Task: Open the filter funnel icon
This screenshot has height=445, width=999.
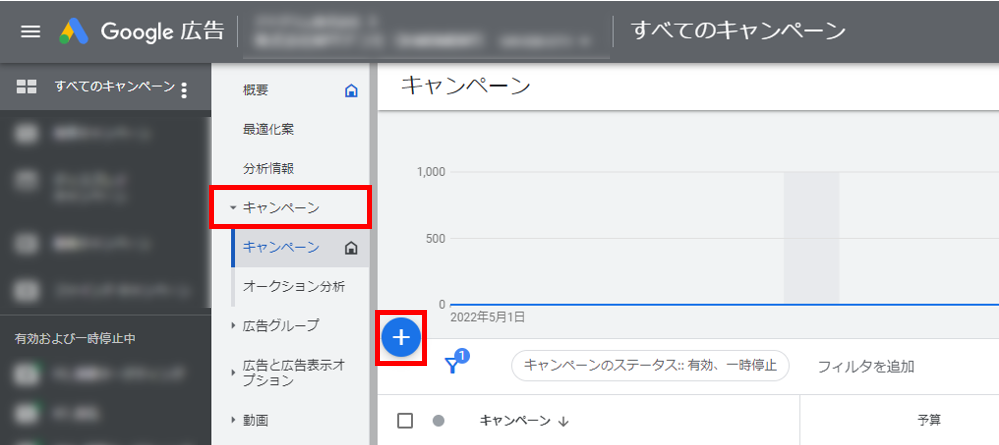Action: (453, 366)
